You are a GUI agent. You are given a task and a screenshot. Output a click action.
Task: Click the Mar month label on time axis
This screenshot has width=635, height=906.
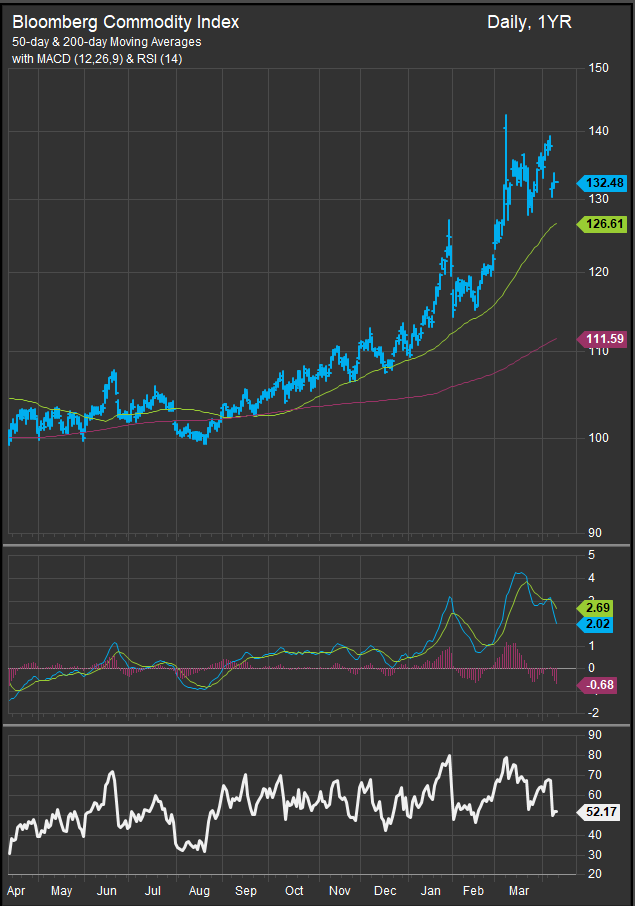(x=520, y=889)
